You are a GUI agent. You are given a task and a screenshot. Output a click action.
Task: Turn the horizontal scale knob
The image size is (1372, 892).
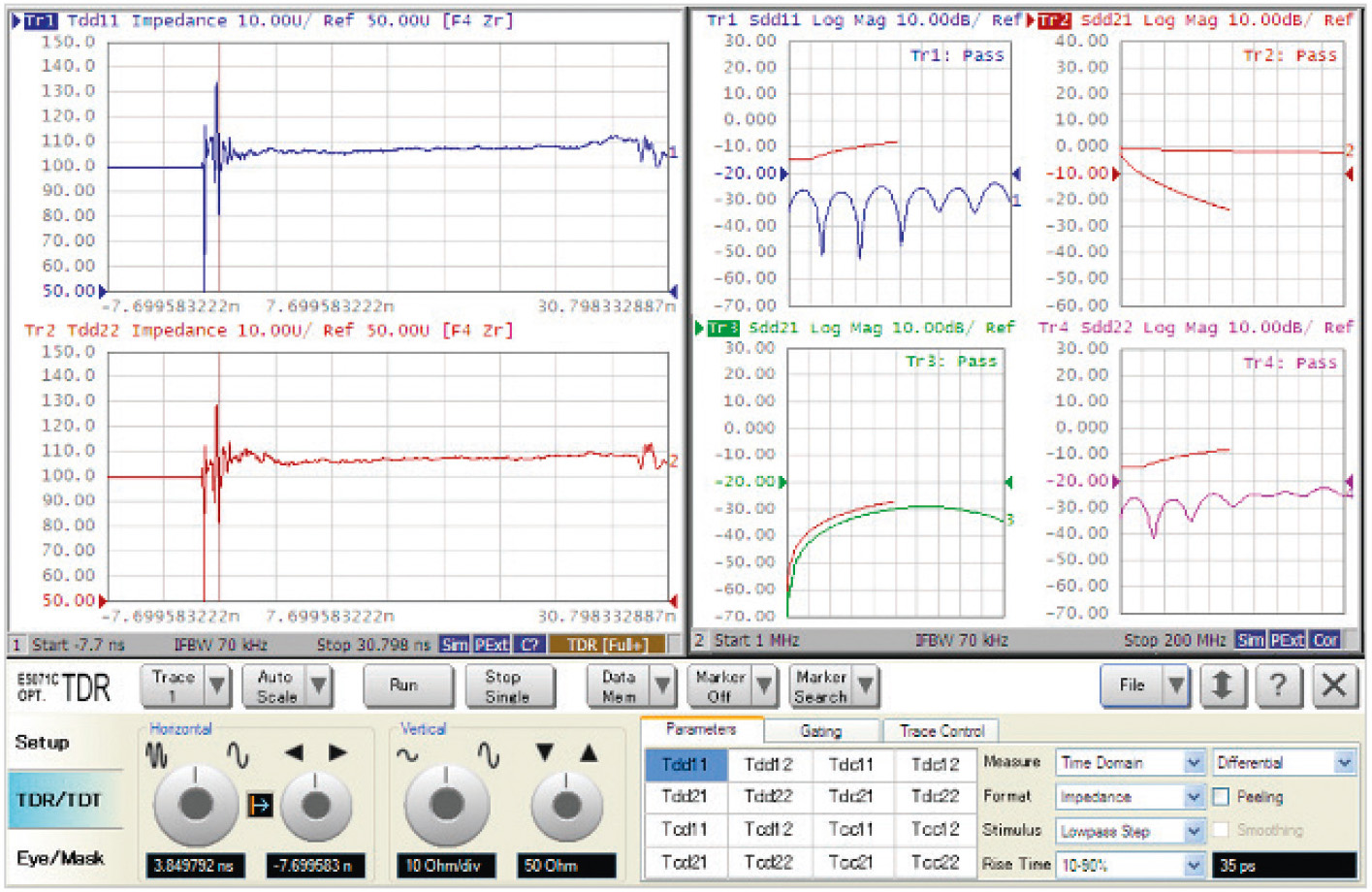(196, 804)
